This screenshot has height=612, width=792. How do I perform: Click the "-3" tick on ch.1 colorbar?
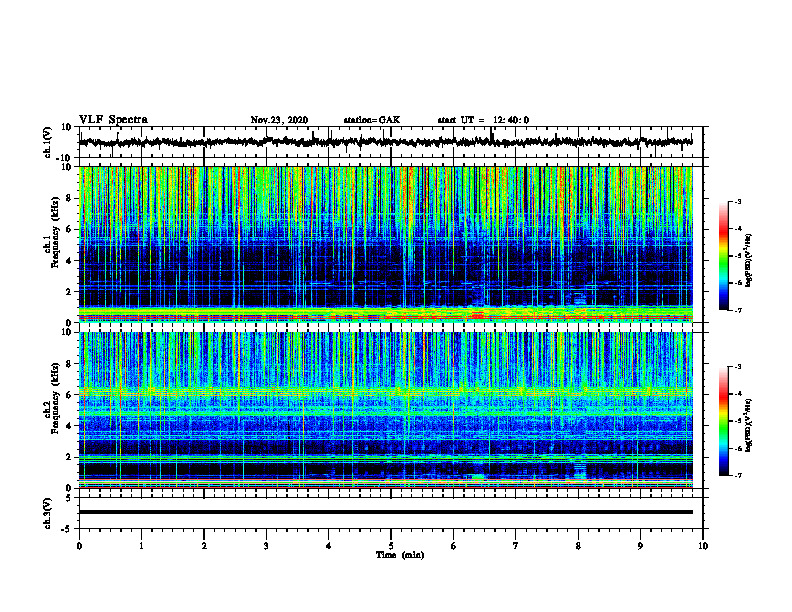point(737,201)
